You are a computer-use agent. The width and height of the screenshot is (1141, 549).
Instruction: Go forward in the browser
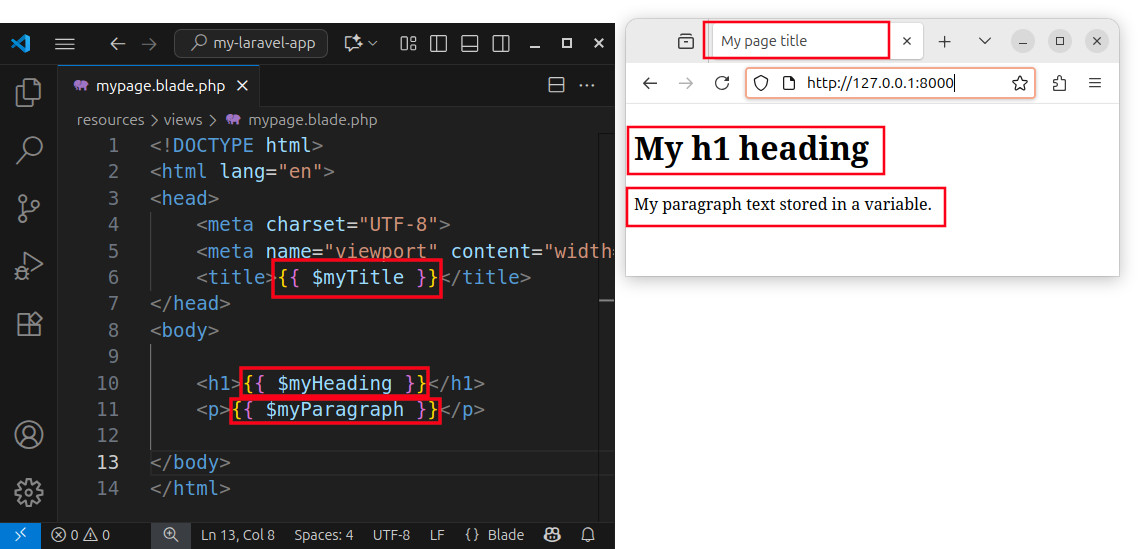[685, 83]
